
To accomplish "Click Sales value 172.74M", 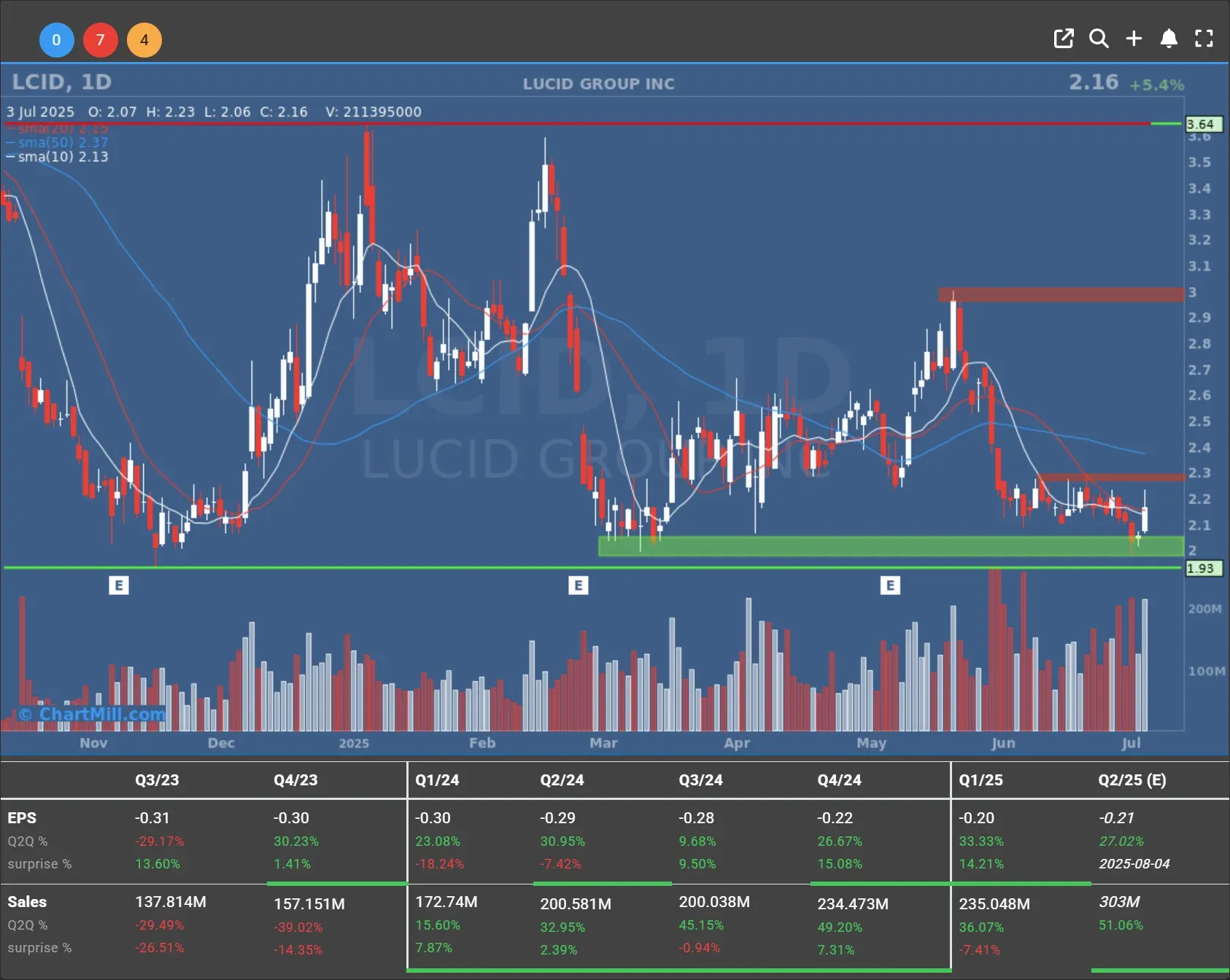I will 446,902.
